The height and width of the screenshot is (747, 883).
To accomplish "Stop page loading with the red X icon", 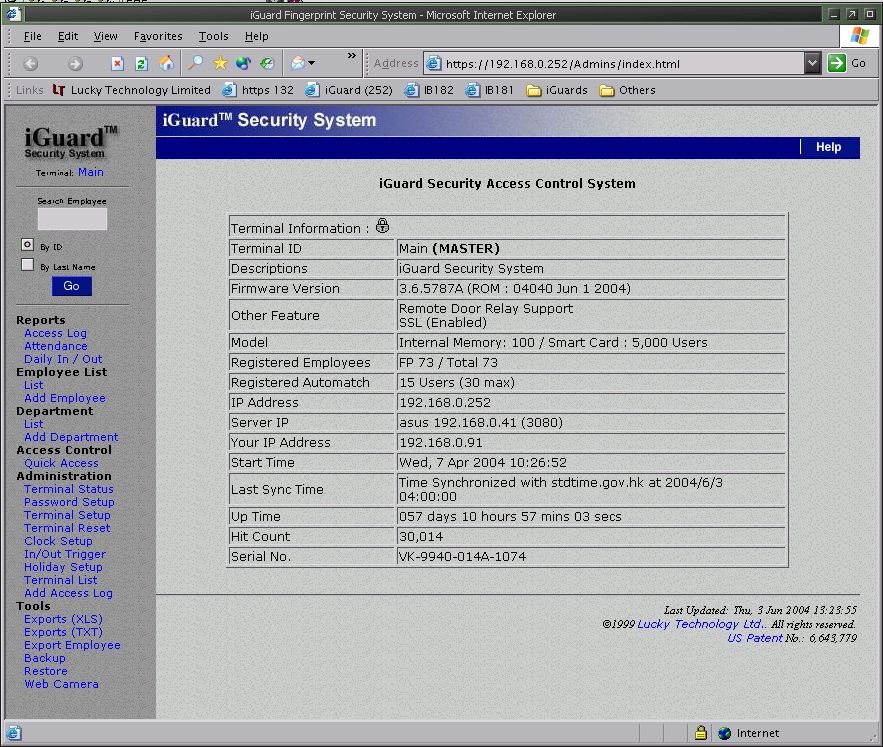I will coord(119,62).
